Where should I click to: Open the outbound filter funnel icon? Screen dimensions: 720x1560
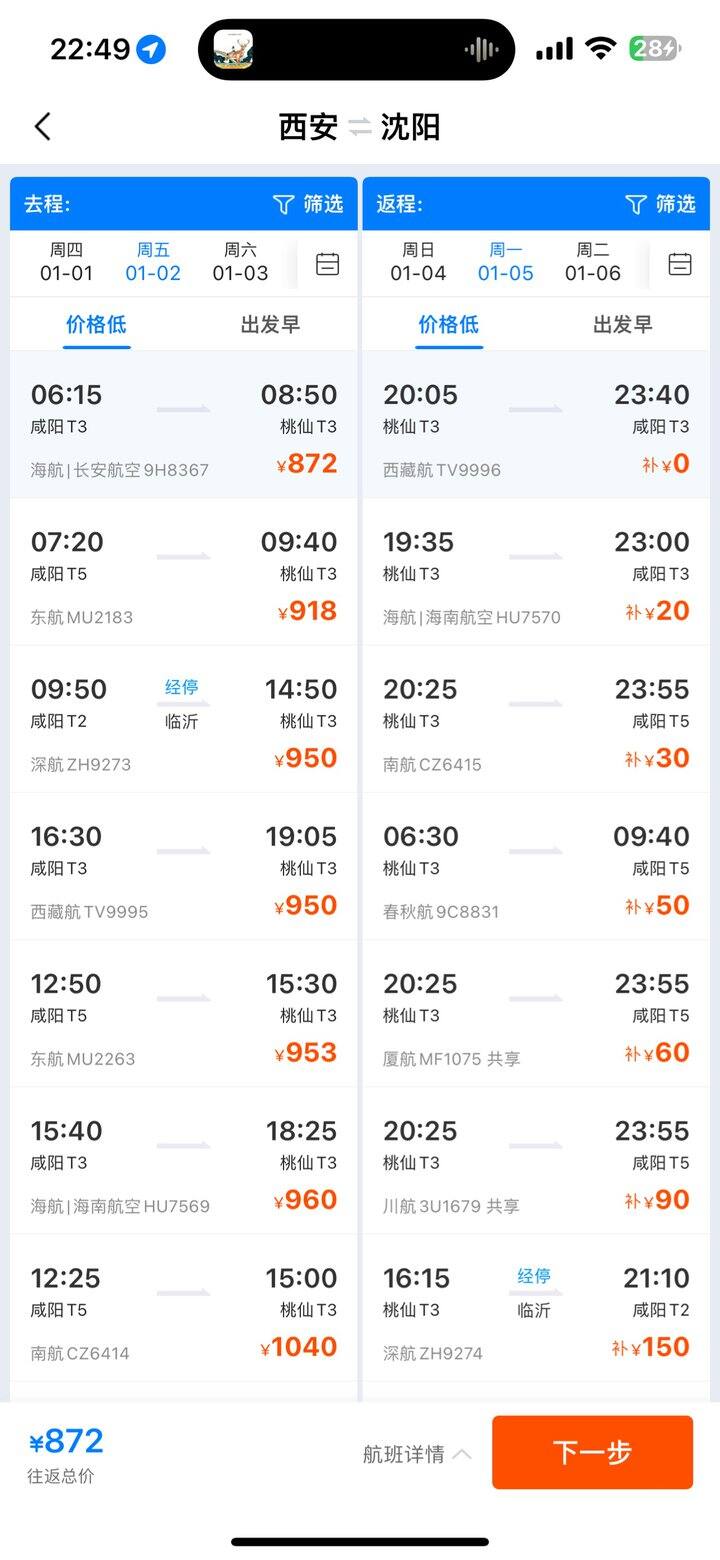tap(283, 205)
